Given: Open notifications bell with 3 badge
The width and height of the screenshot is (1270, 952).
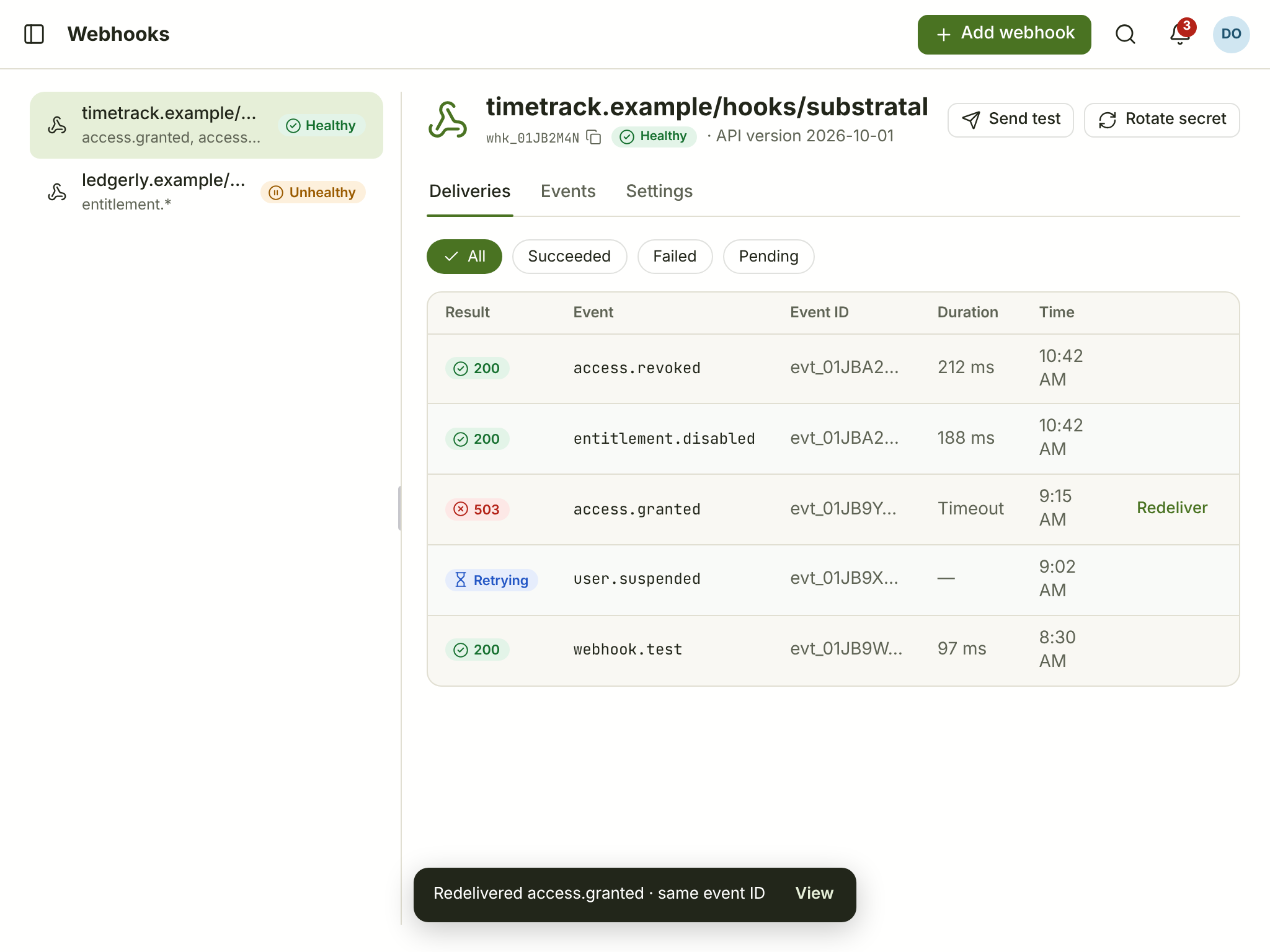Looking at the screenshot, I should [1179, 34].
